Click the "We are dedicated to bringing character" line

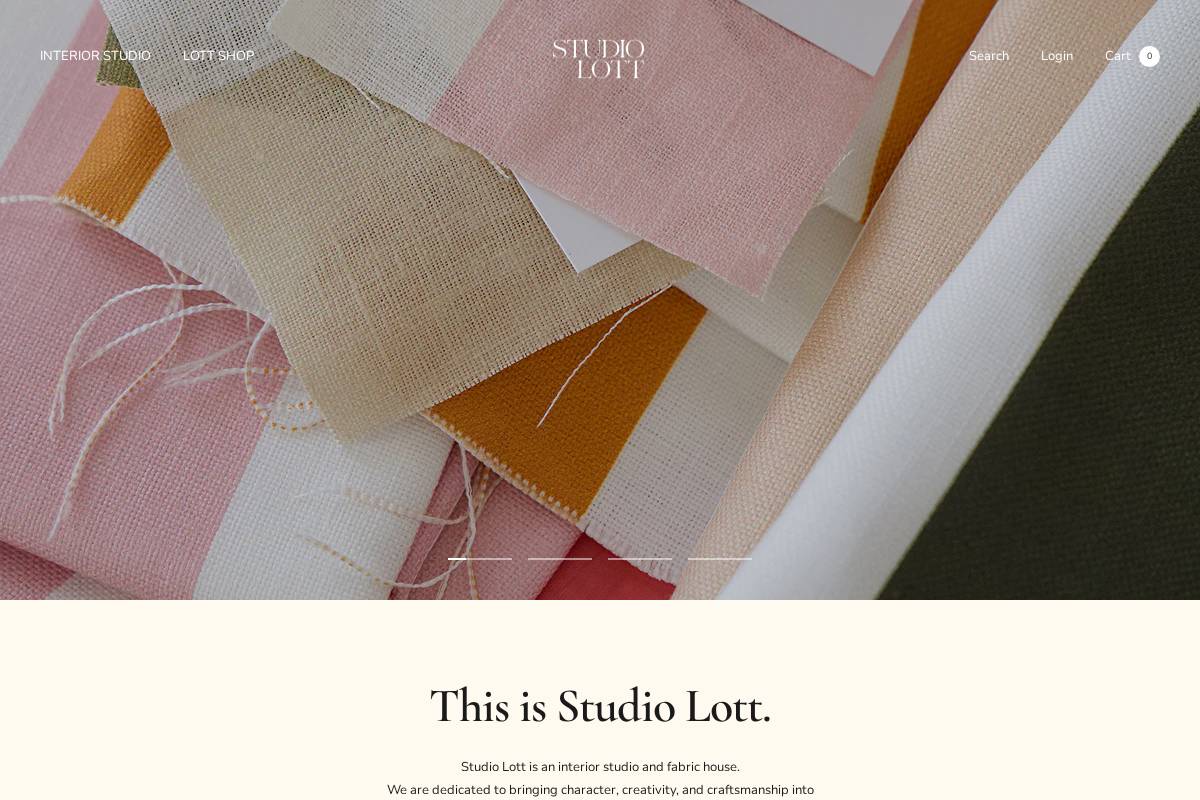coord(600,790)
